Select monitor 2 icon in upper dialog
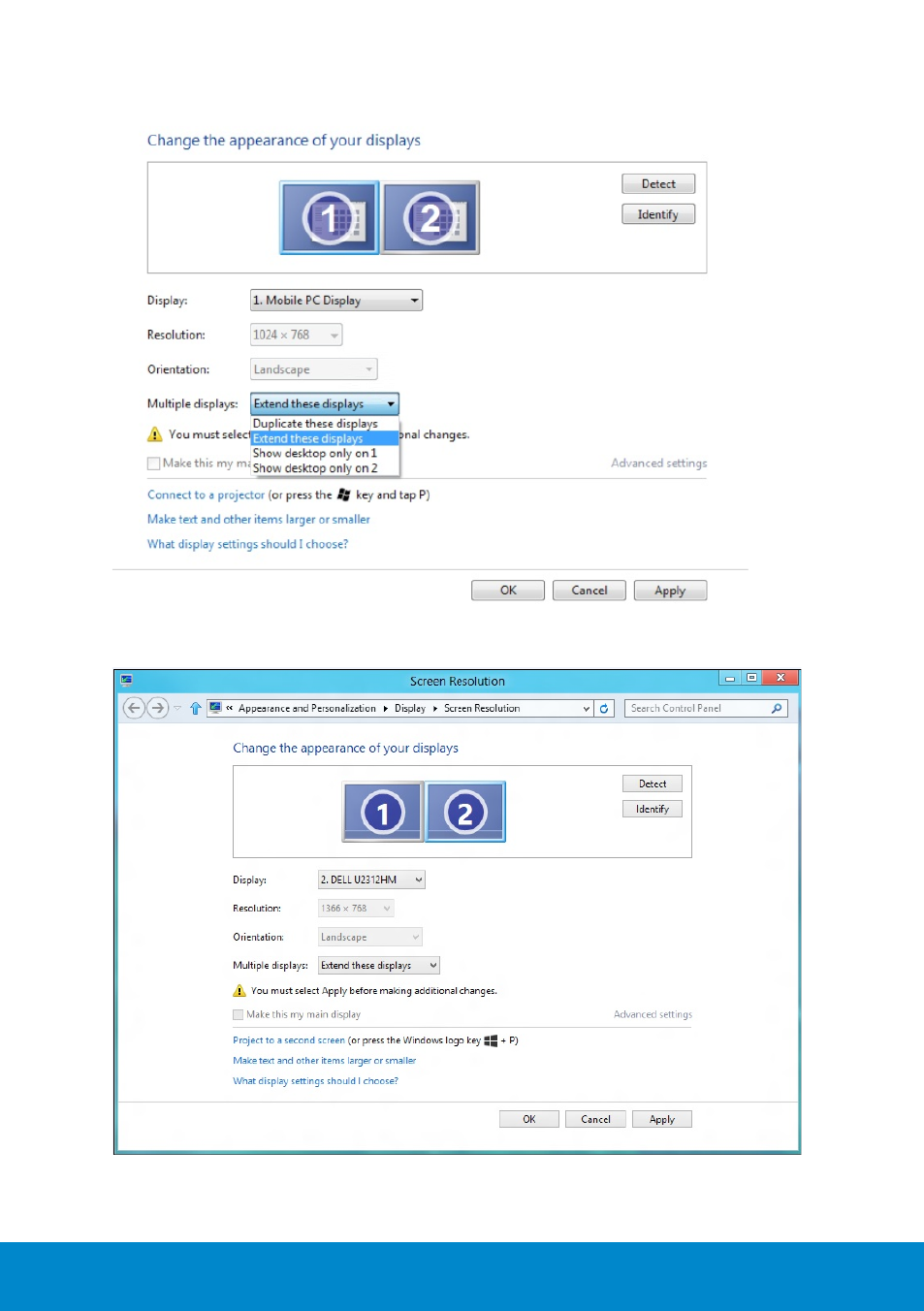 click(x=430, y=217)
